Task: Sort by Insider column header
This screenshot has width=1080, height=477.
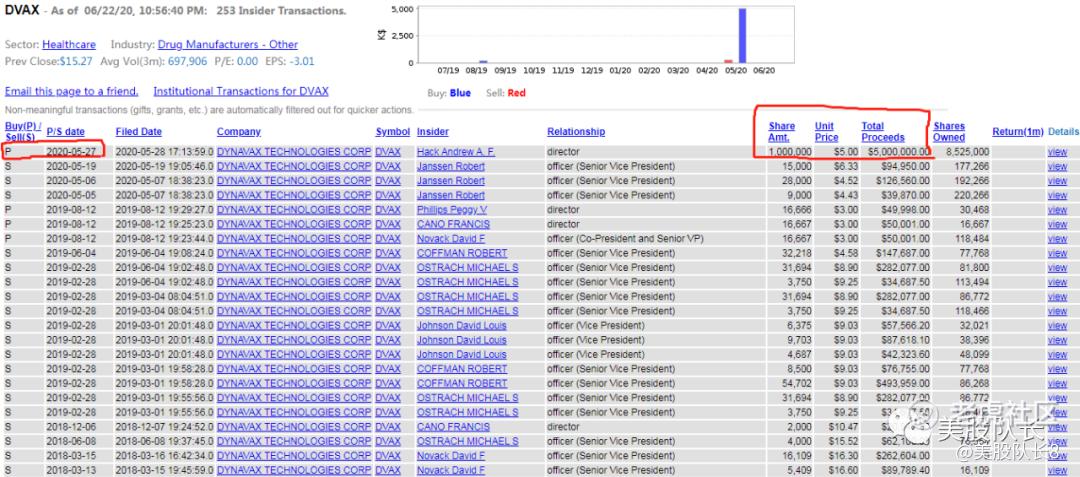Action: [433, 131]
